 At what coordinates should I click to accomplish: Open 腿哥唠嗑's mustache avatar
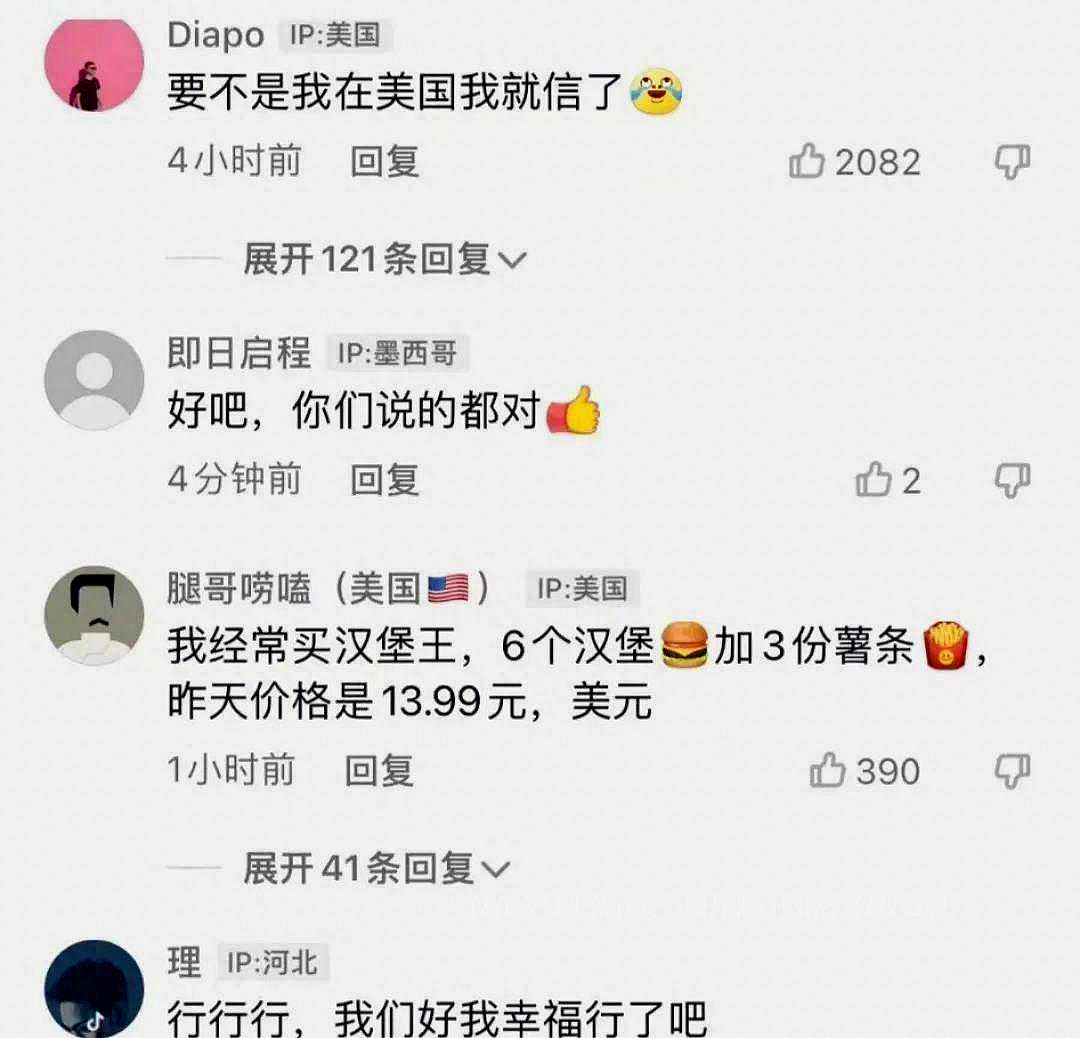pyautogui.click(x=94, y=615)
